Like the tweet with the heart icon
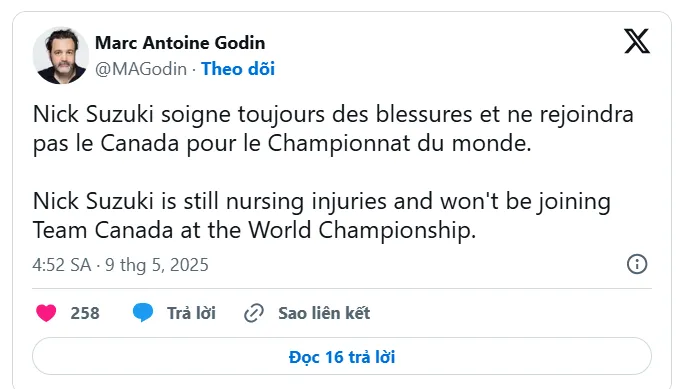This screenshot has height=389, width=697. coord(46,313)
